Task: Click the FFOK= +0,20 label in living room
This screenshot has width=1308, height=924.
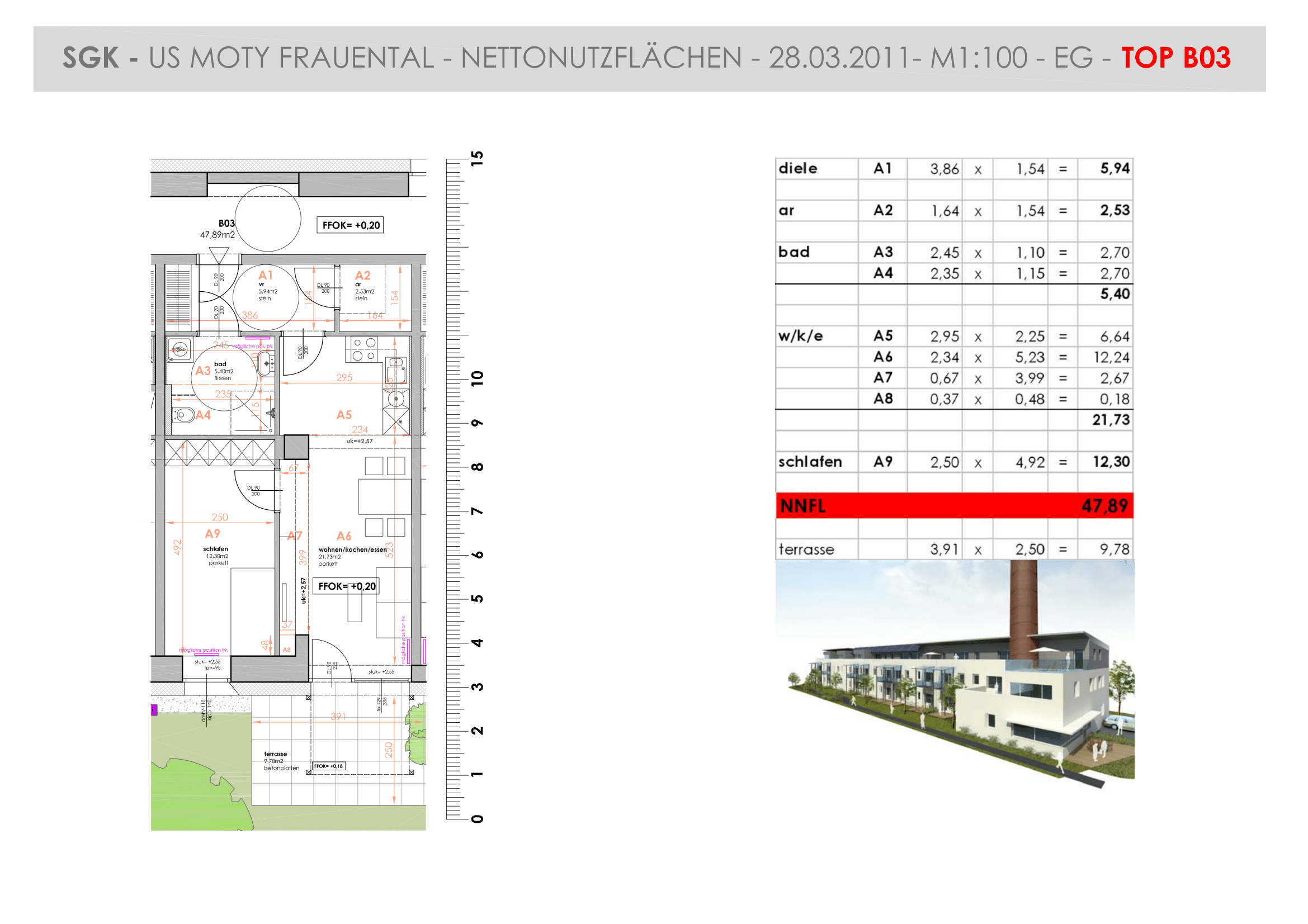Action: pyautogui.click(x=346, y=586)
